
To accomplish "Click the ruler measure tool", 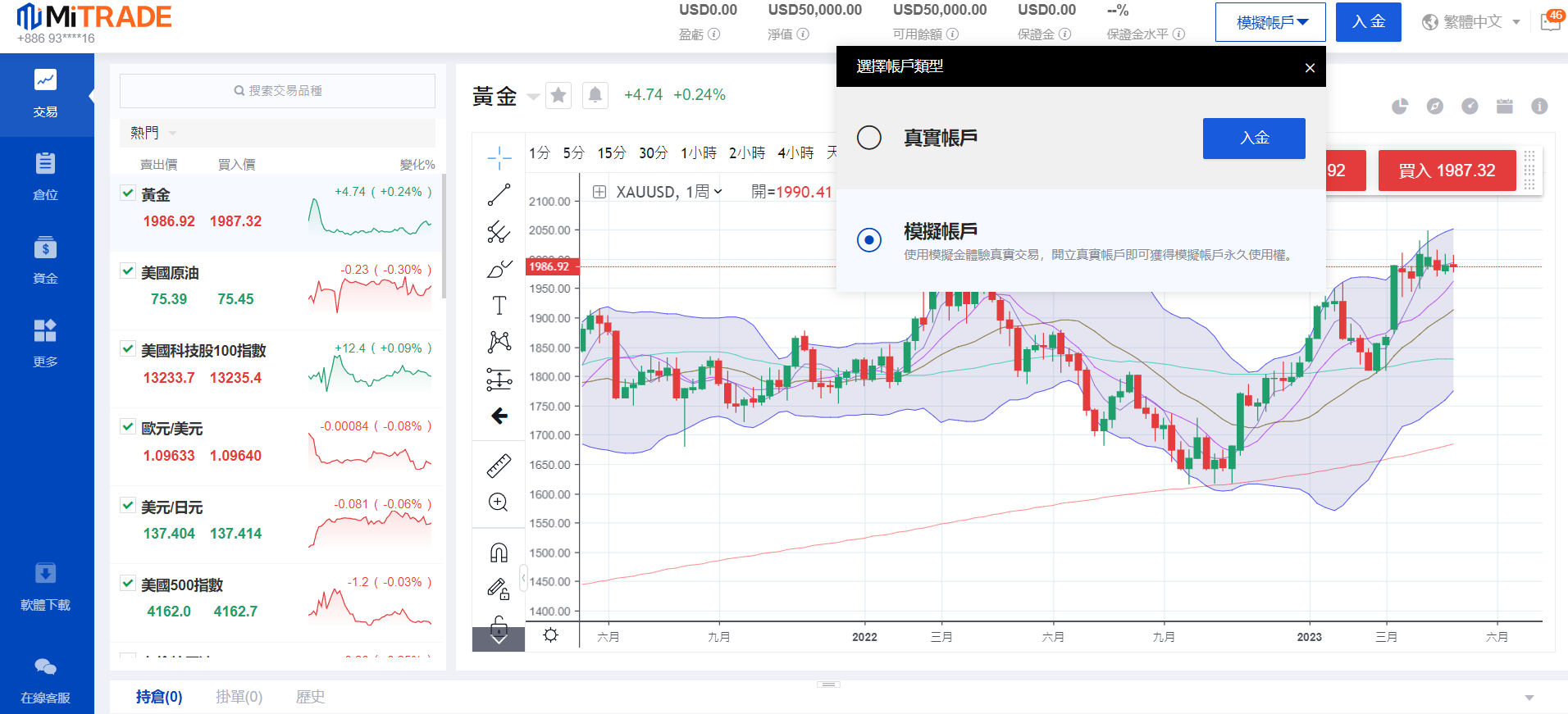I will click(x=499, y=466).
